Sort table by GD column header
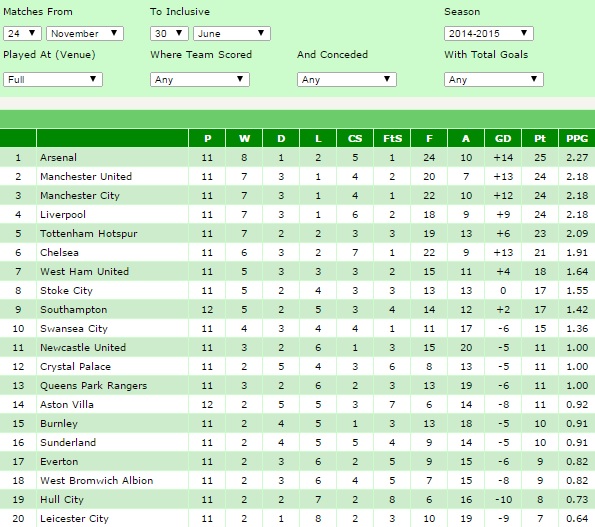 coord(503,138)
